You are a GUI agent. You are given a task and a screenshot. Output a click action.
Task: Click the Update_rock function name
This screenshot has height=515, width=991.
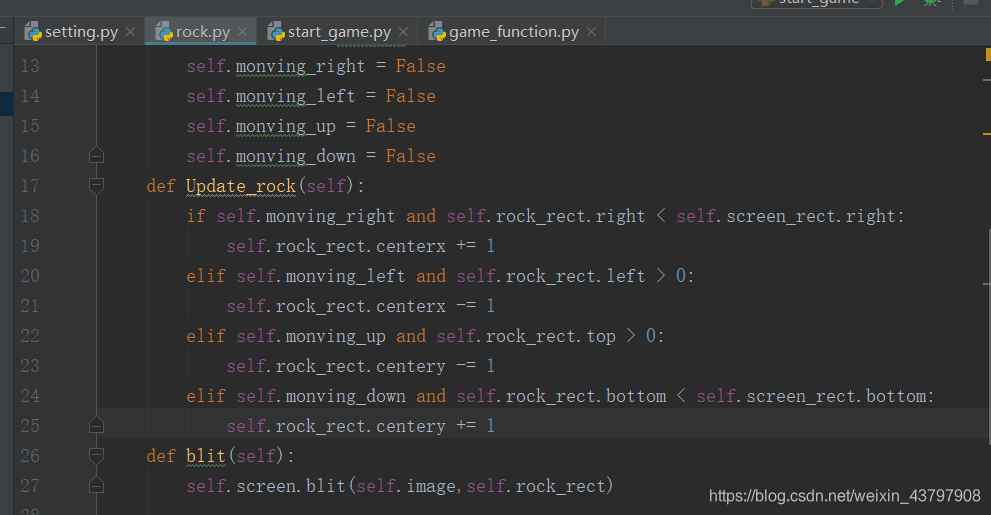tap(241, 186)
